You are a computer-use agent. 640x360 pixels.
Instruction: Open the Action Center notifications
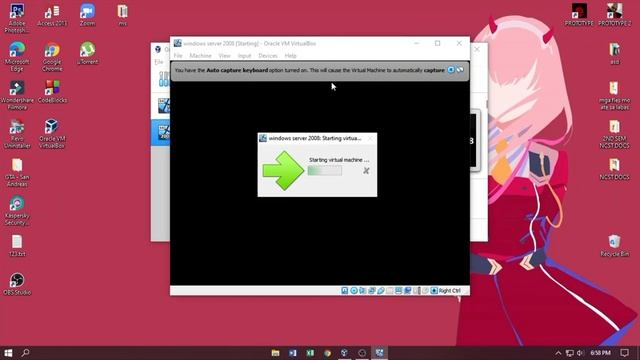pos(624,353)
